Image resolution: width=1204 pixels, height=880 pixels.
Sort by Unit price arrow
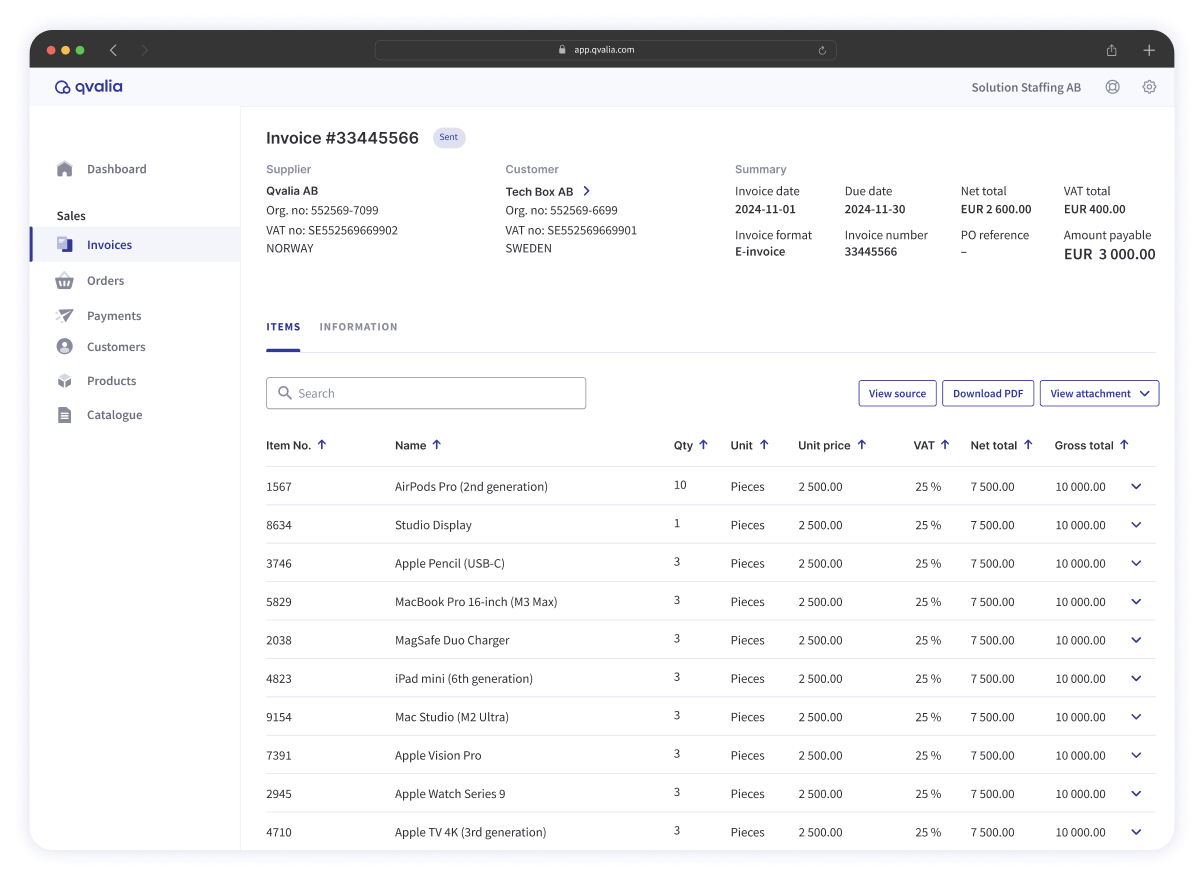pyautogui.click(x=862, y=445)
